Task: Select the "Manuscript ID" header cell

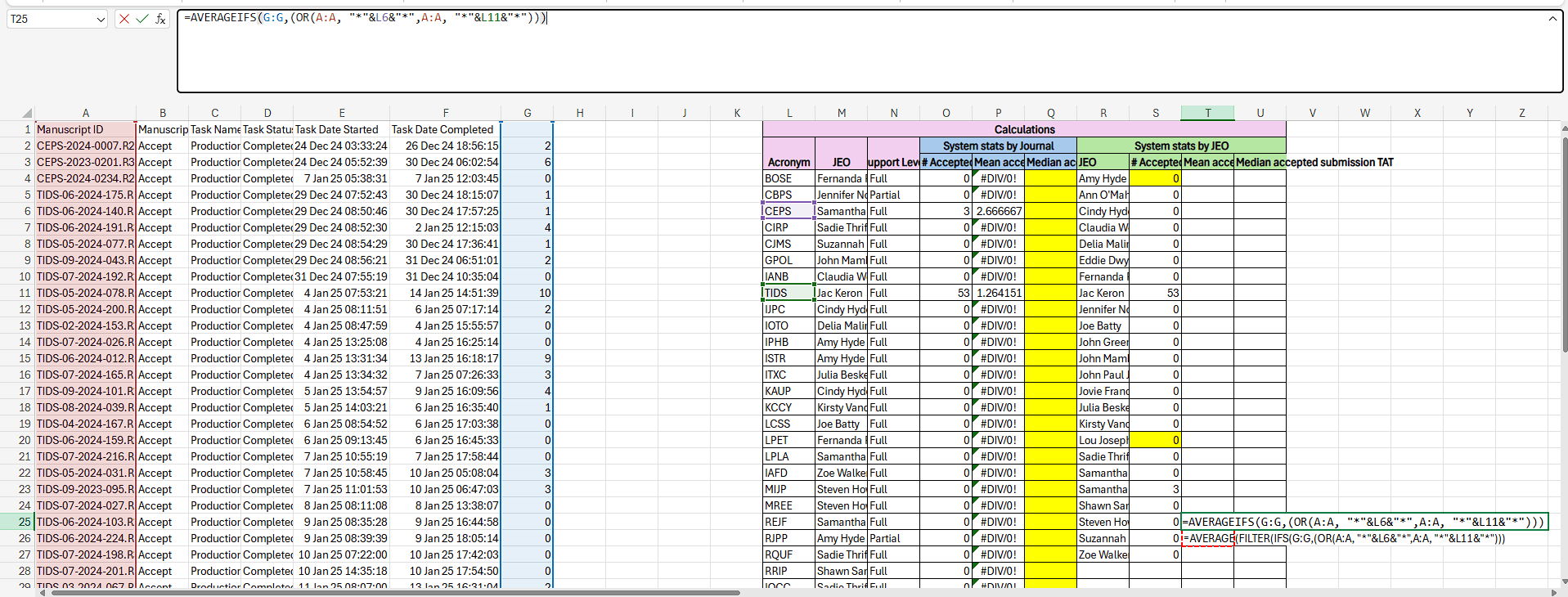Action: [85, 129]
